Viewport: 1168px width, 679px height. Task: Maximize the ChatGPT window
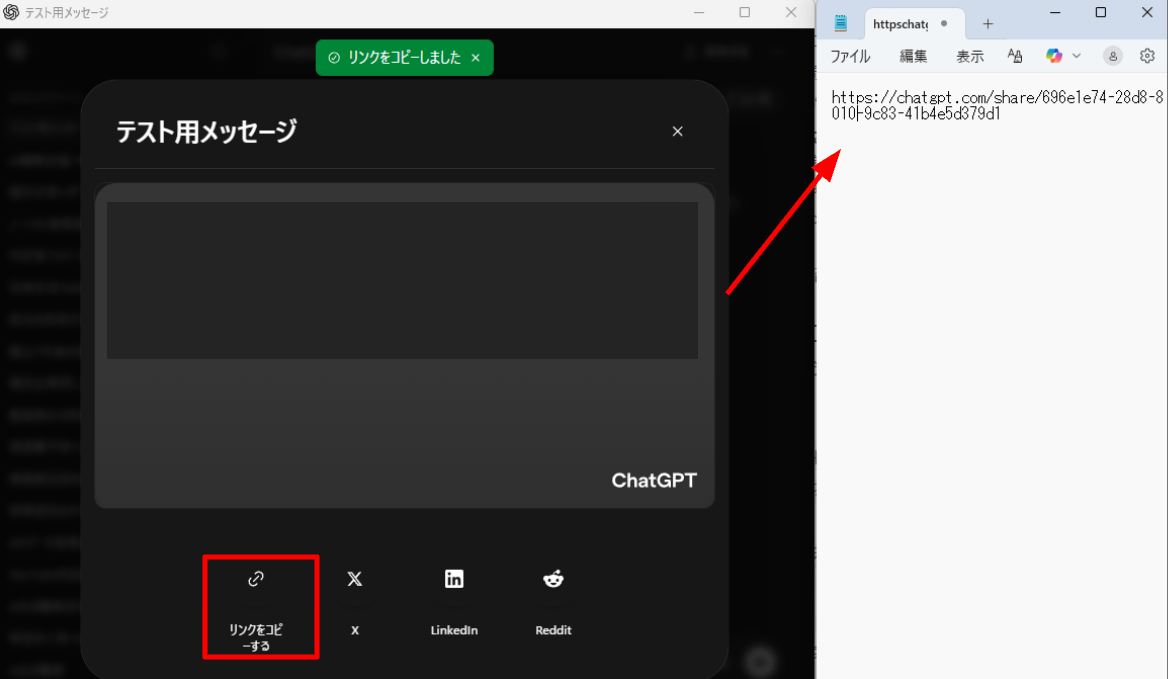(744, 13)
